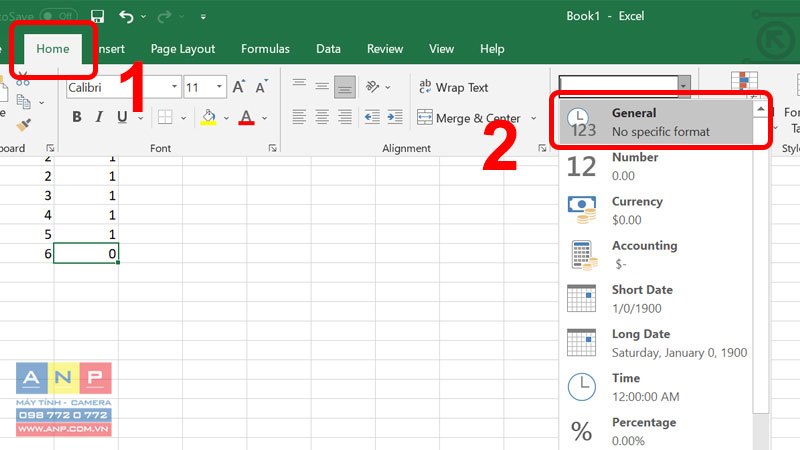Screen dimensions: 800x450
Task: Select the cell containing 0
Action: pyautogui.click(x=86, y=254)
